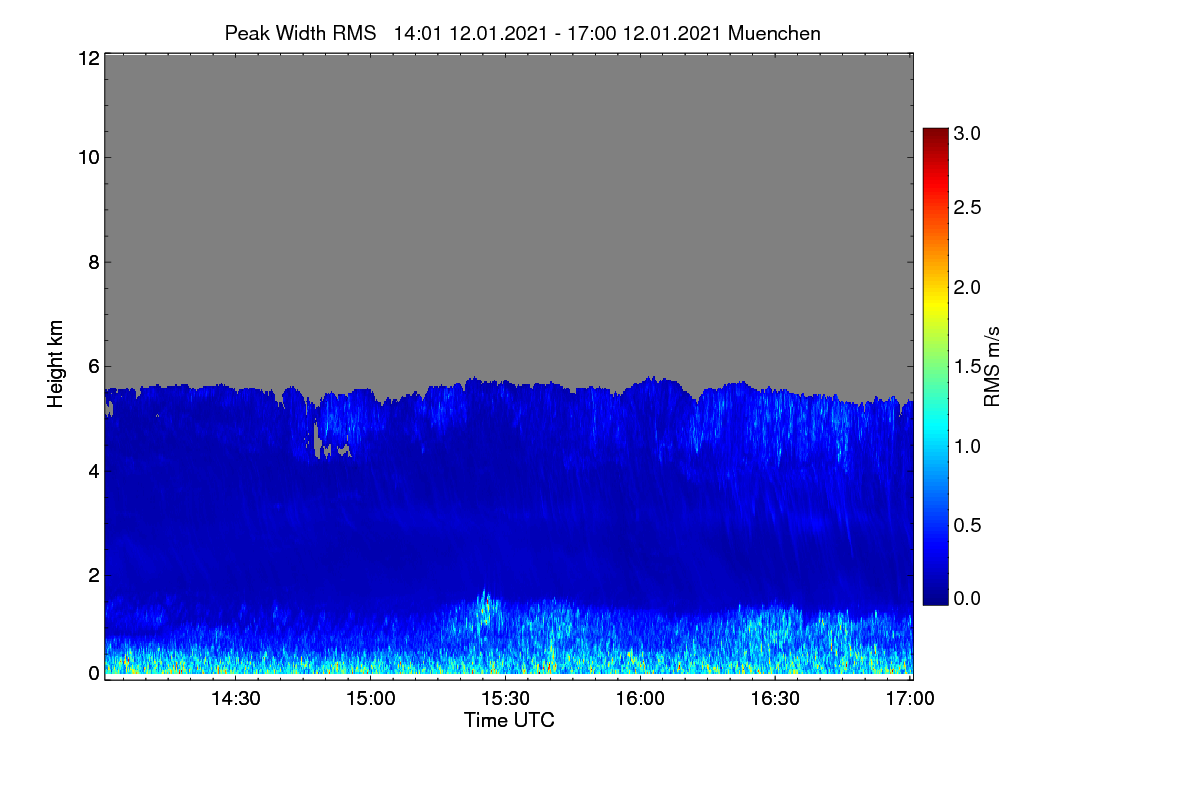Click the RMS color scale bar

tap(934, 366)
